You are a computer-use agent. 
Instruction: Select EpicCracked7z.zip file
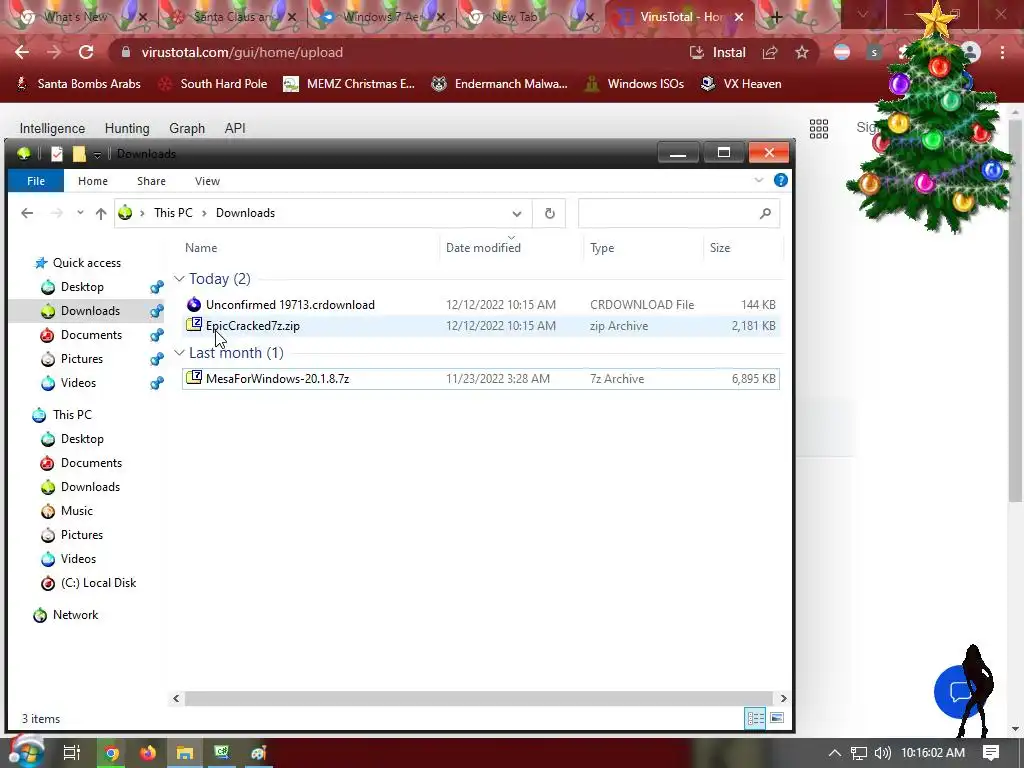tap(481, 326)
